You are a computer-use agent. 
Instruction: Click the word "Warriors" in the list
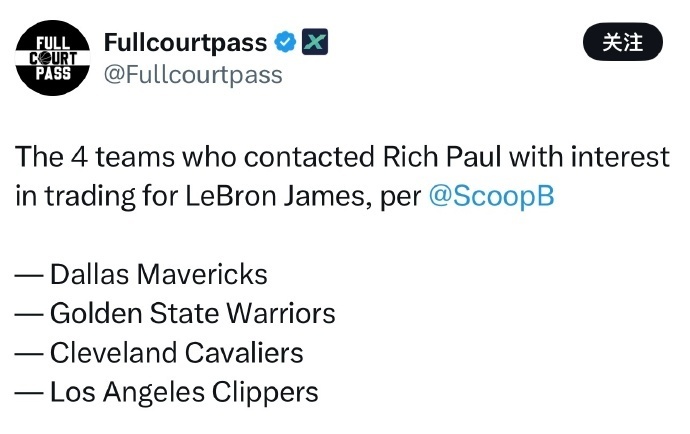click(279, 313)
